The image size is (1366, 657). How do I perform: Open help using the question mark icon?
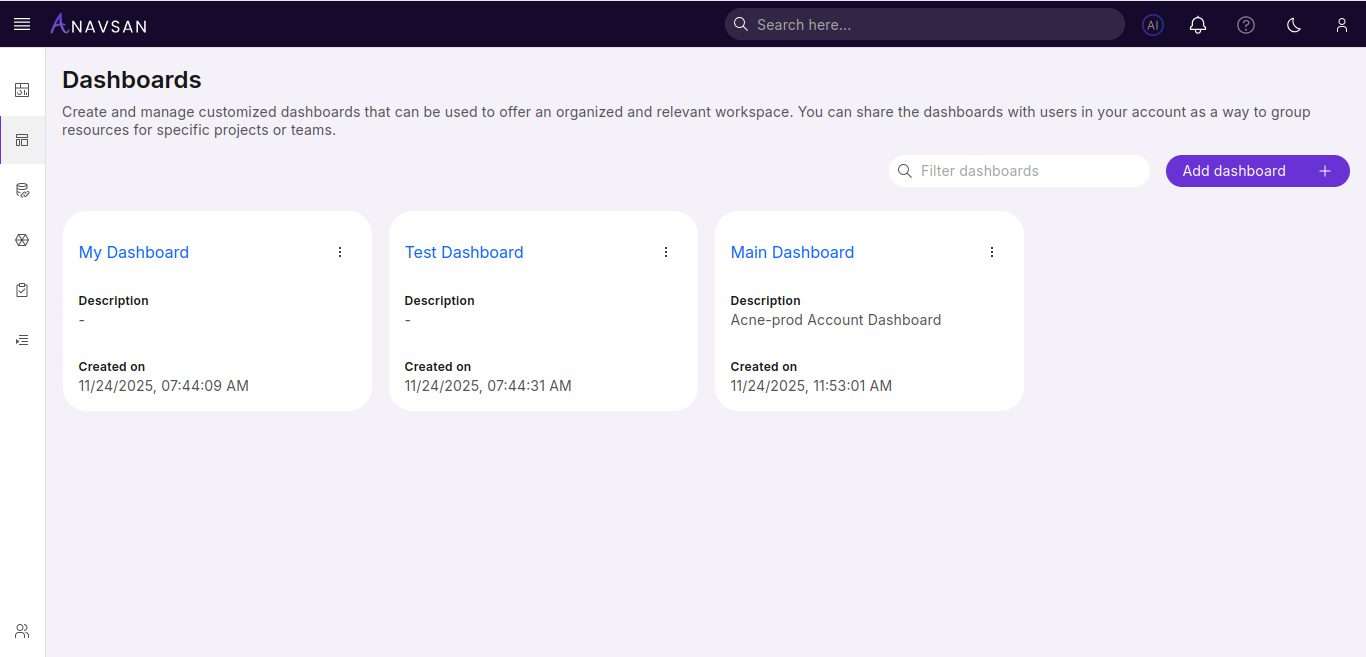click(x=1245, y=24)
